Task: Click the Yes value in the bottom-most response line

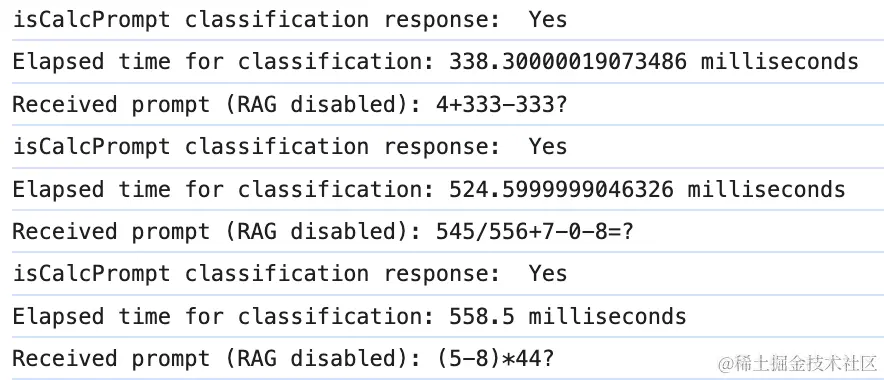Action: click(x=547, y=273)
